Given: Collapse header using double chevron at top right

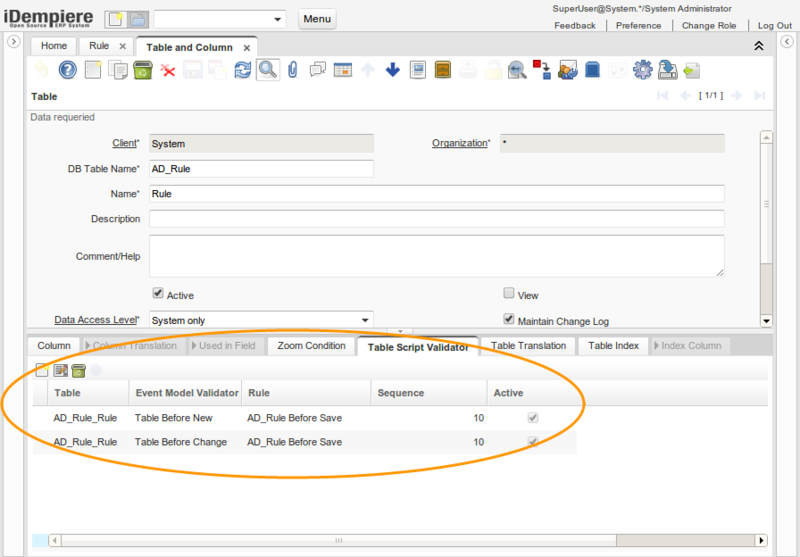Looking at the screenshot, I should (759, 46).
